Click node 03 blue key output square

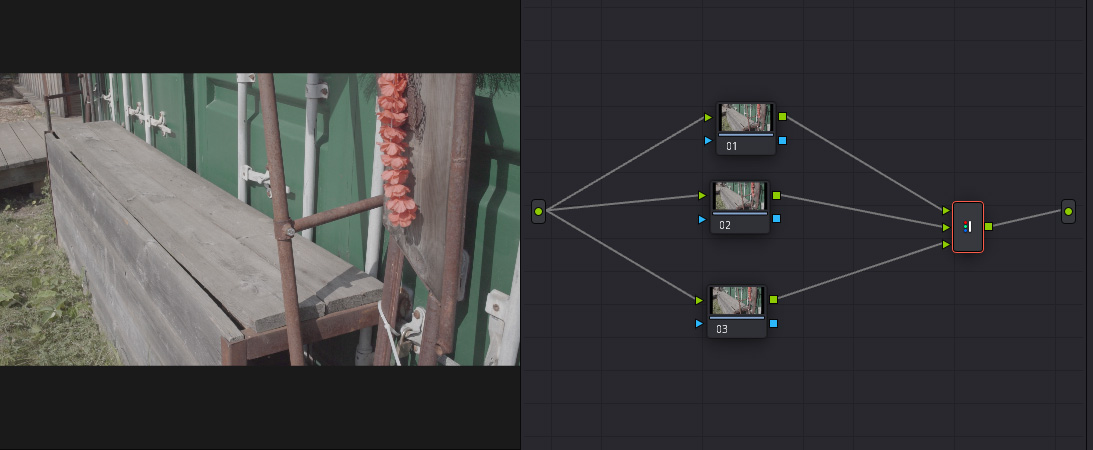[x=773, y=323]
